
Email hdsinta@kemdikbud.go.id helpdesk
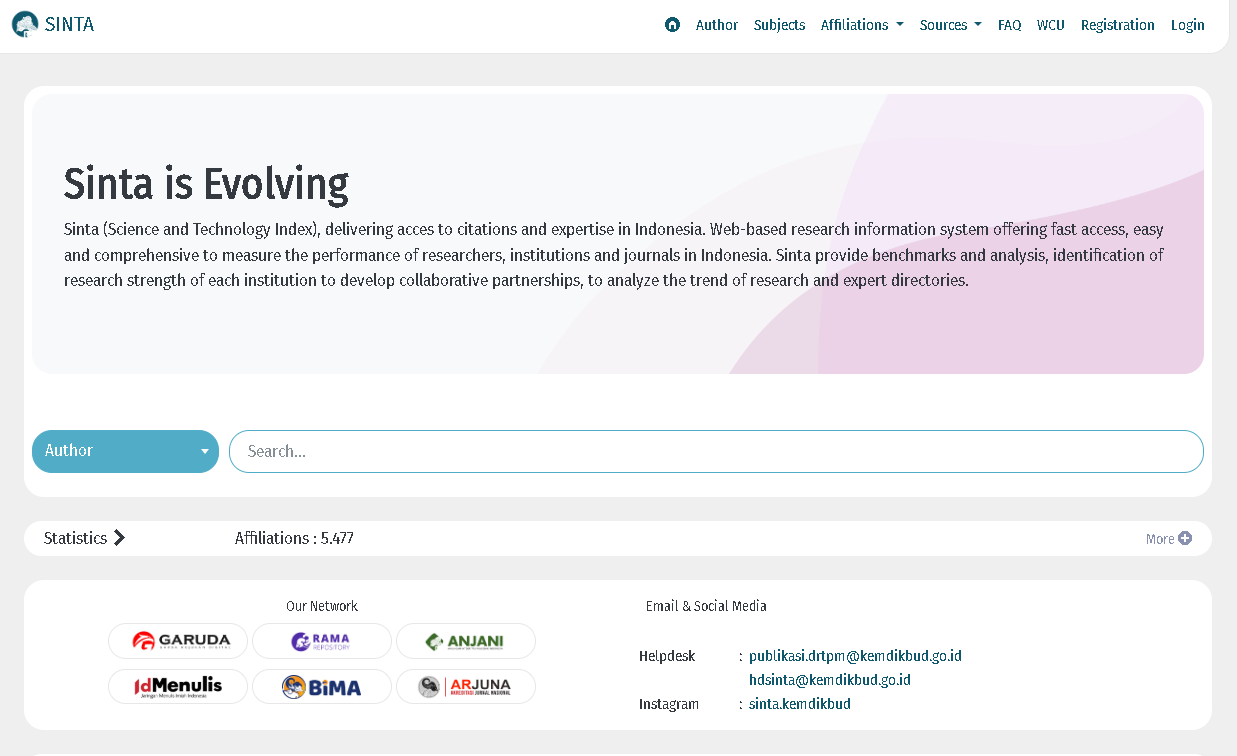(x=830, y=680)
